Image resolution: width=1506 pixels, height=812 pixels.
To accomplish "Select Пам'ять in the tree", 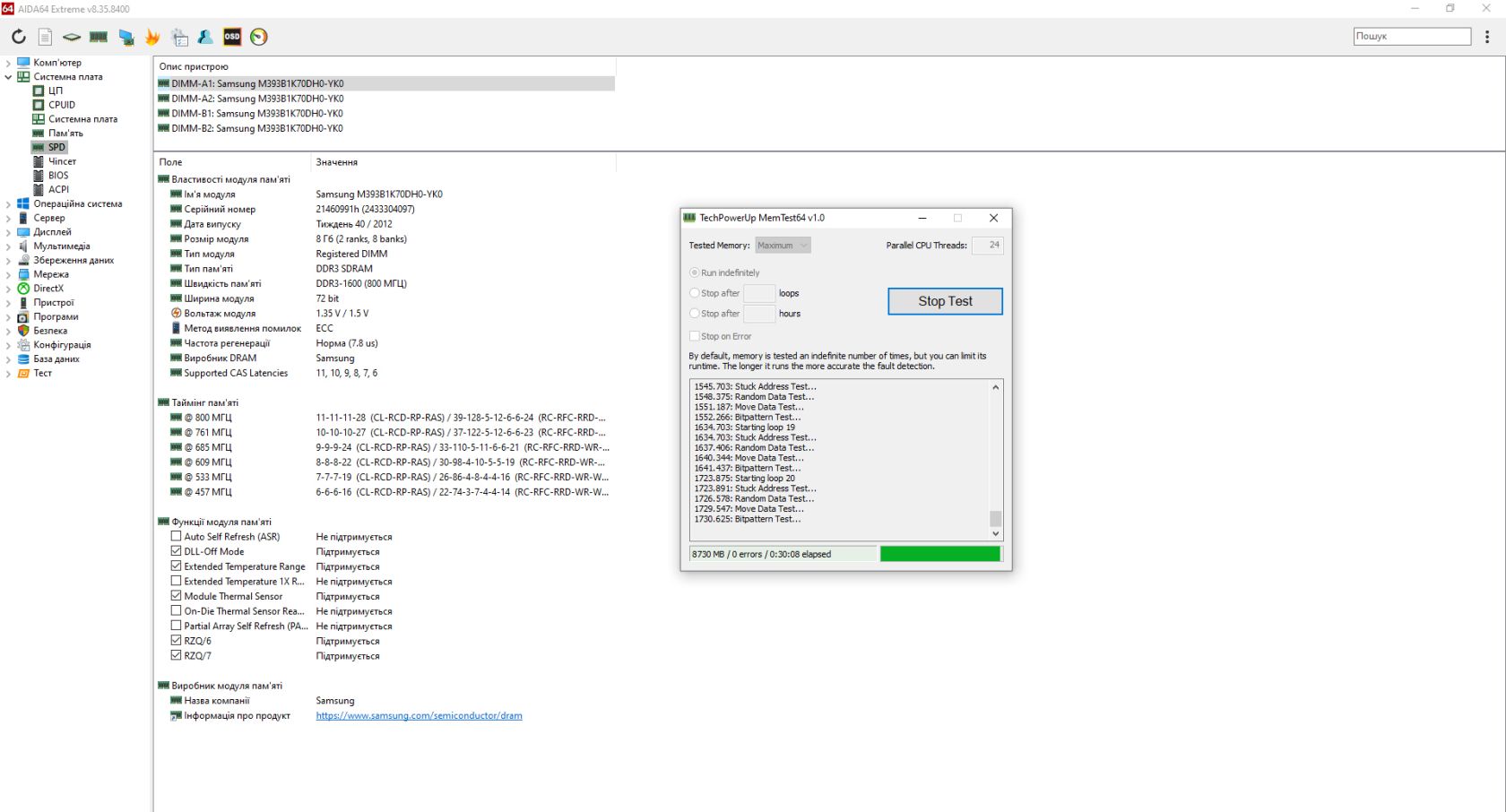I will (65, 134).
